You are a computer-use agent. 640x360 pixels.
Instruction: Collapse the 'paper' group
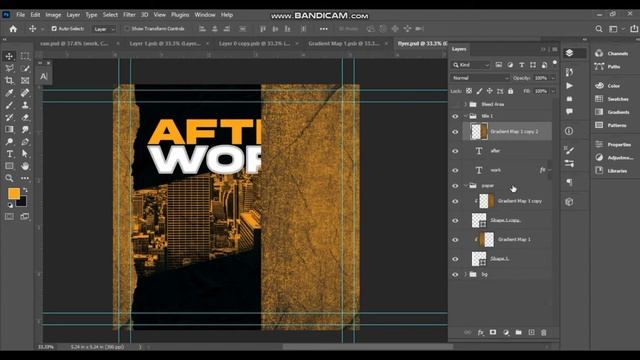click(465, 186)
